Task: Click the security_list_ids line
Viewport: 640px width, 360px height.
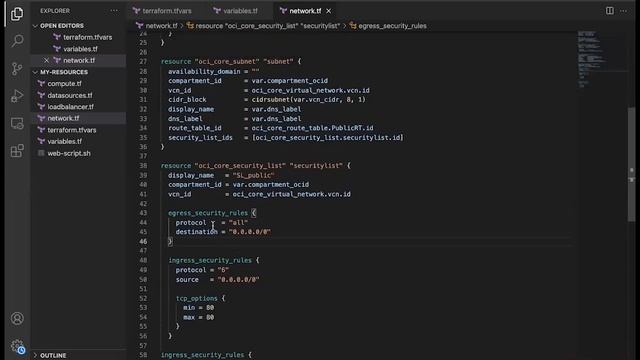Action: tap(285, 138)
